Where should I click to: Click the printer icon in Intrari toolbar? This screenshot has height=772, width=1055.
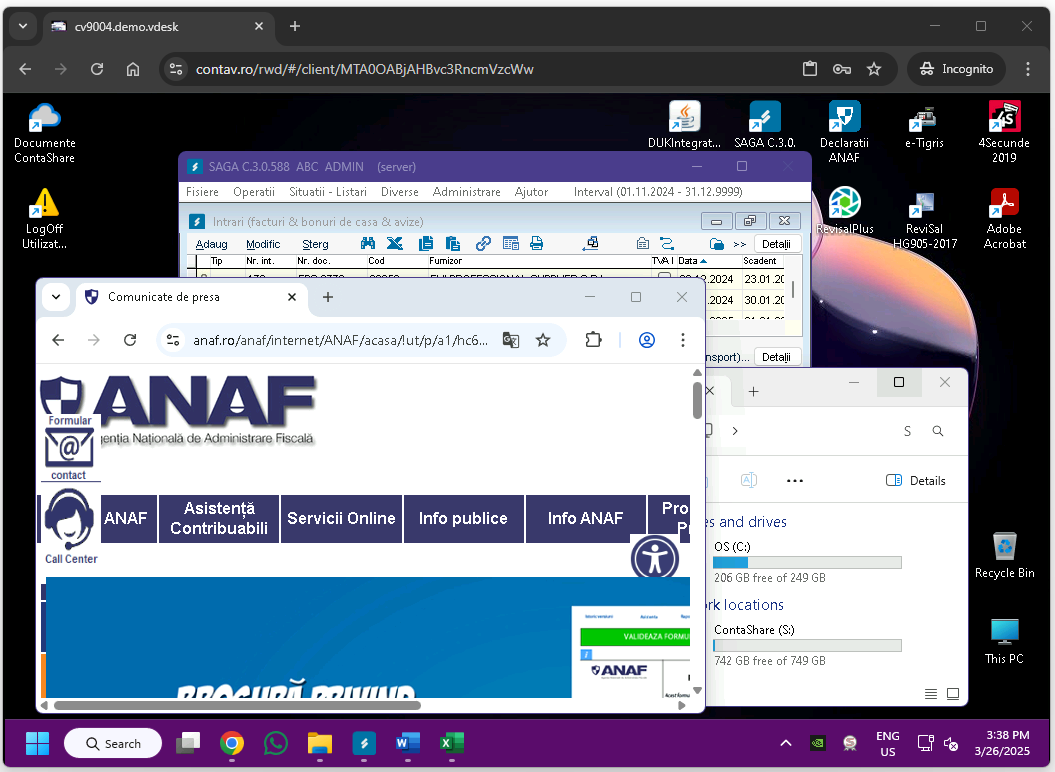[537, 243]
